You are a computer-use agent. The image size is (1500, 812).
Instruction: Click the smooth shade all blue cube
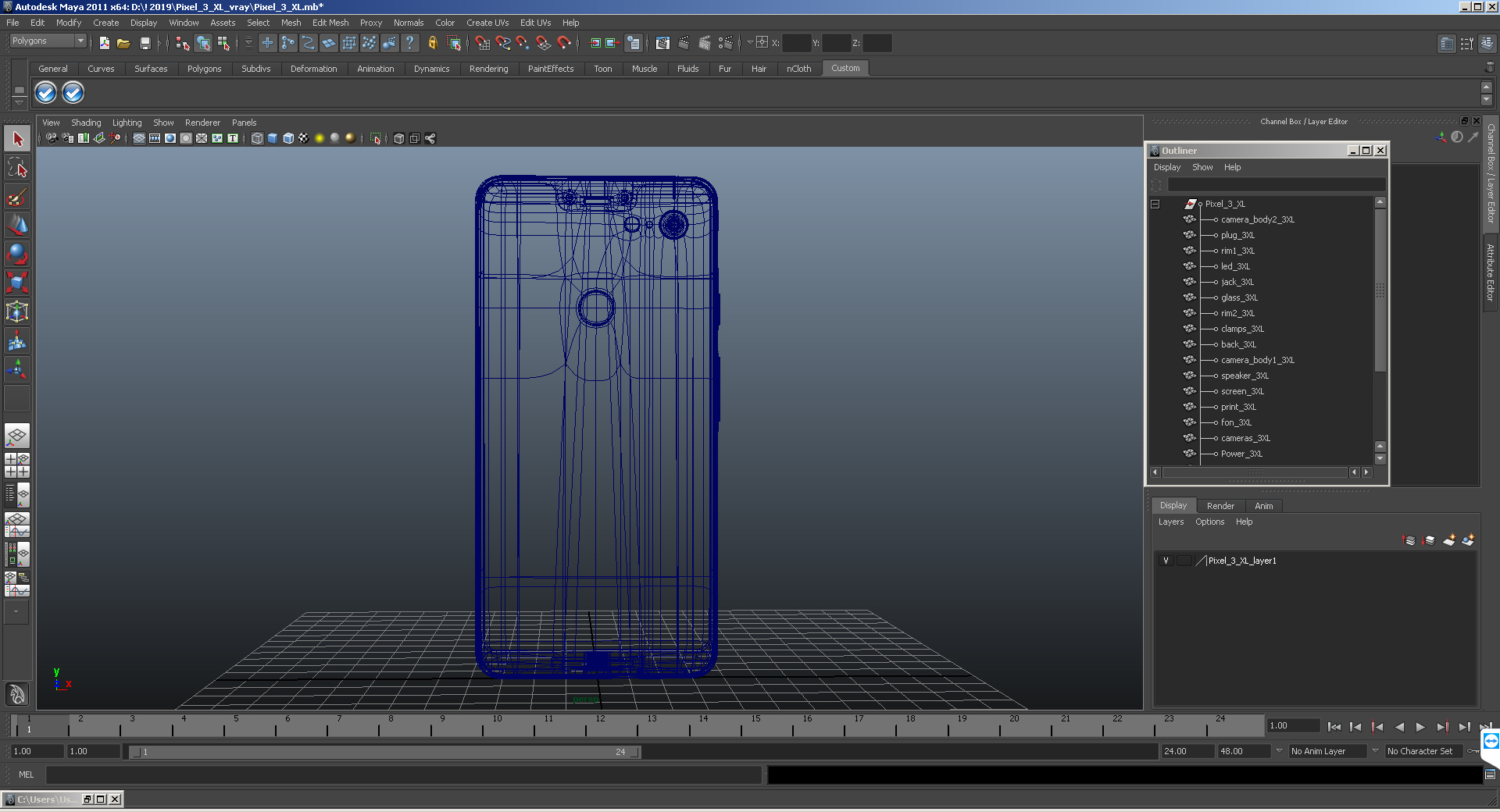click(272, 138)
